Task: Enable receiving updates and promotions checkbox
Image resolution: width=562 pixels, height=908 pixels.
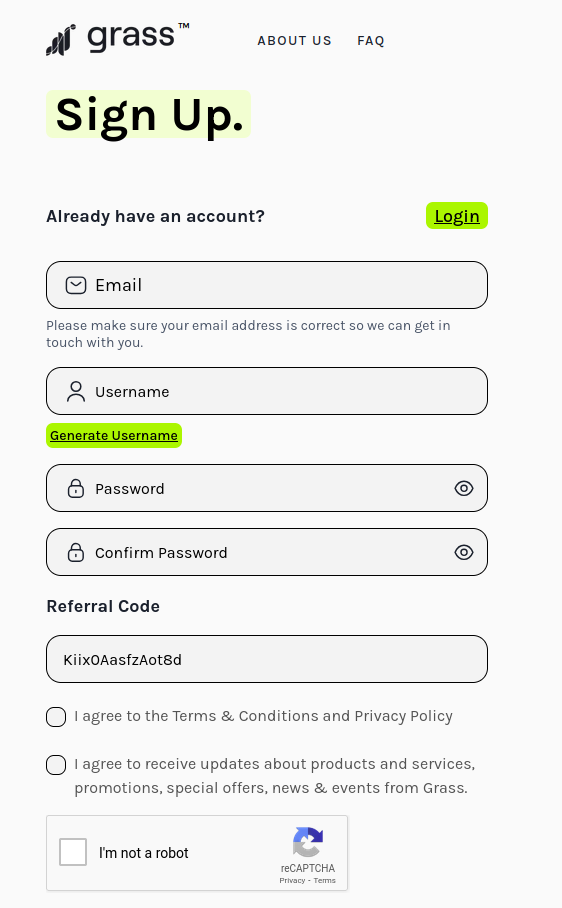Action: [x=56, y=764]
